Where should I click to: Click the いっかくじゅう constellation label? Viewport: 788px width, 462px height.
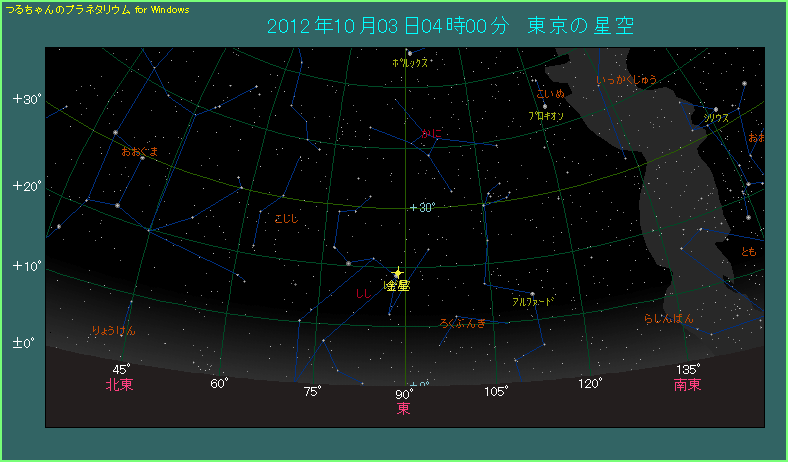[626, 80]
